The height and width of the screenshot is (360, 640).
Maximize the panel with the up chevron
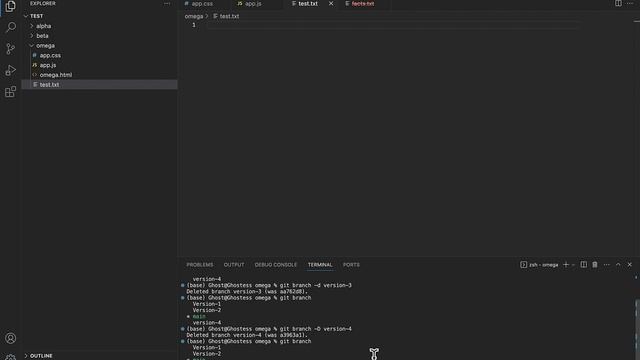tap(618, 265)
